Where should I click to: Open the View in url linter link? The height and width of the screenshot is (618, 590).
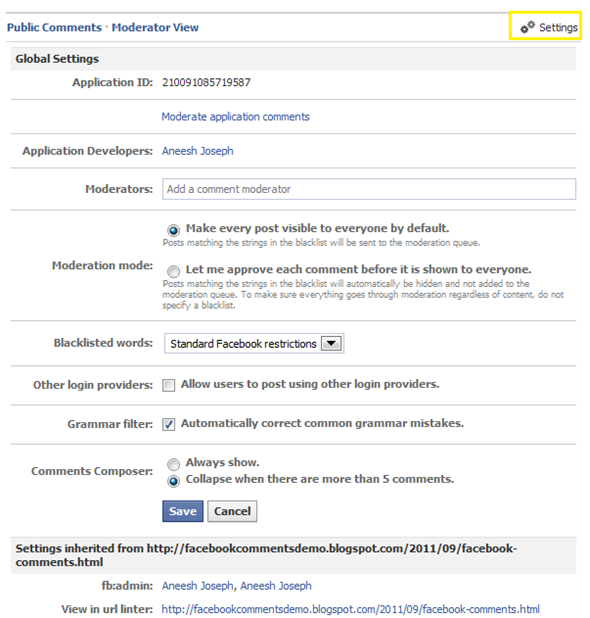pos(350,609)
